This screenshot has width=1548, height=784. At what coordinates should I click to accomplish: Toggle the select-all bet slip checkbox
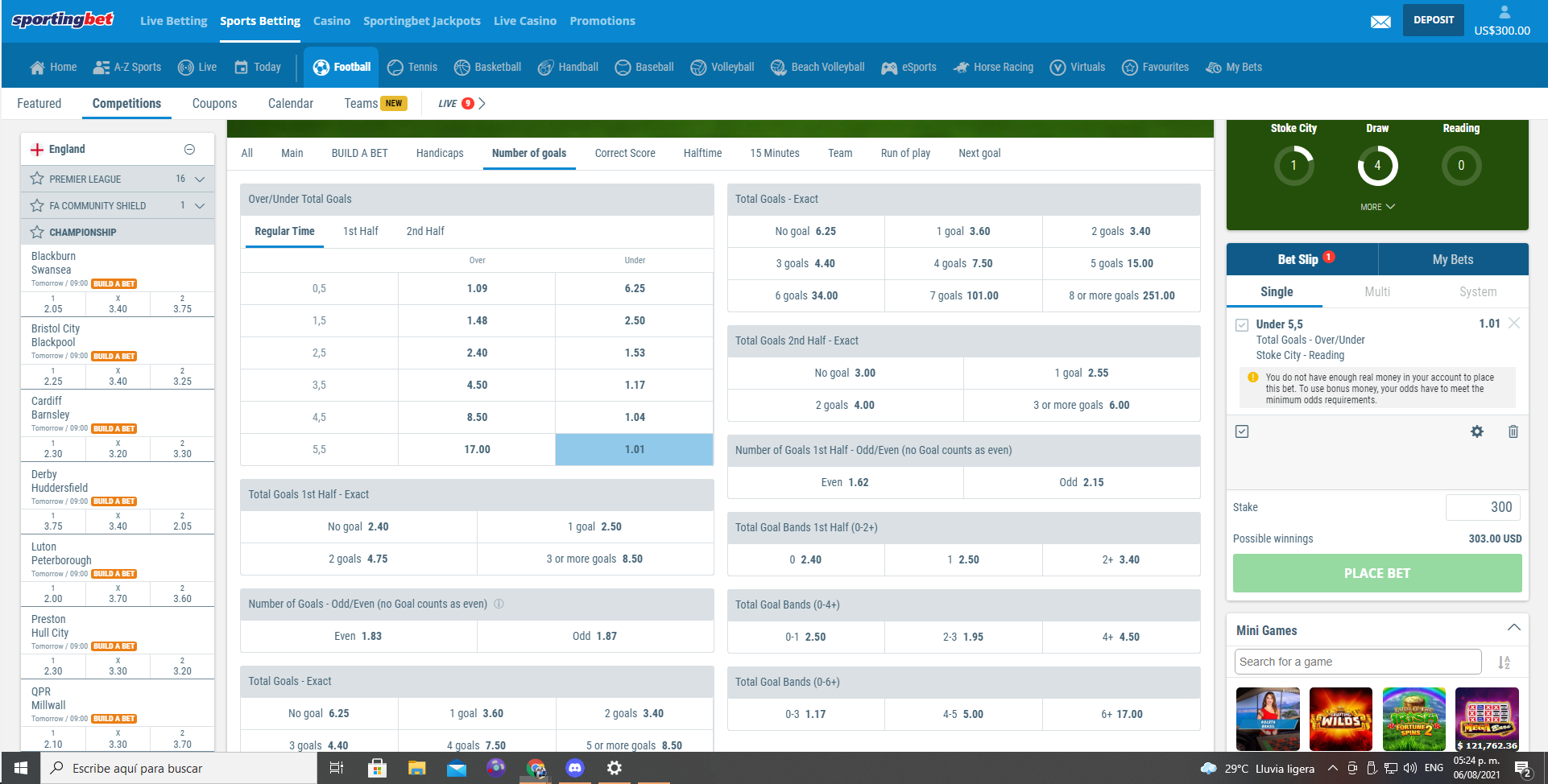1242,431
